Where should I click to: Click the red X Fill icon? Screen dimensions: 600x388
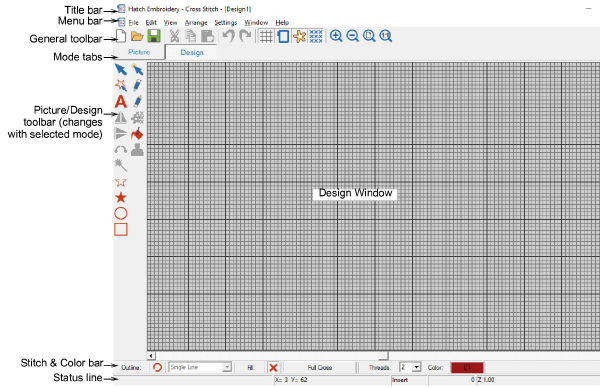(x=273, y=367)
